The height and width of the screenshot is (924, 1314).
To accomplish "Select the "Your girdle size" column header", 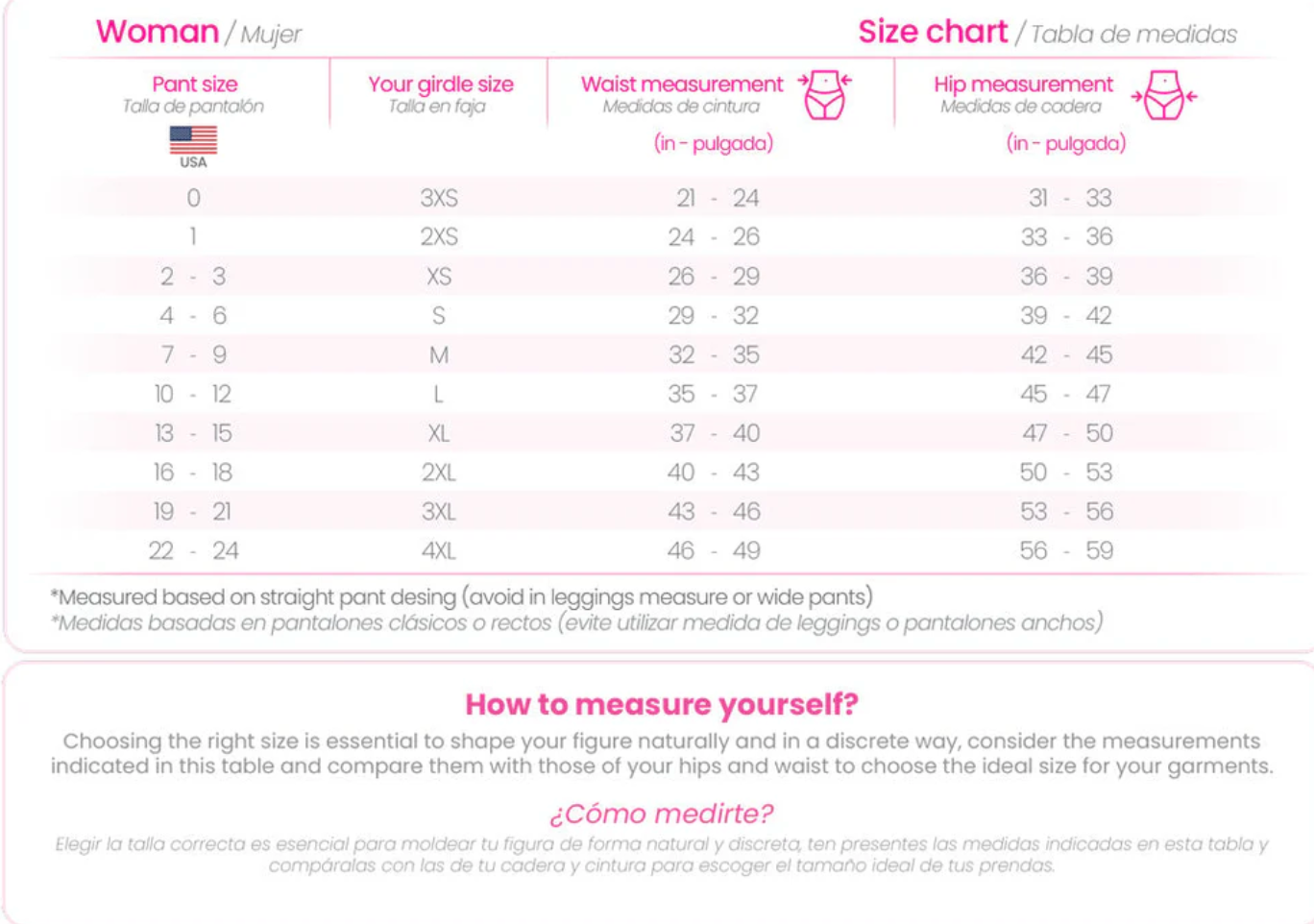I will click(440, 85).
